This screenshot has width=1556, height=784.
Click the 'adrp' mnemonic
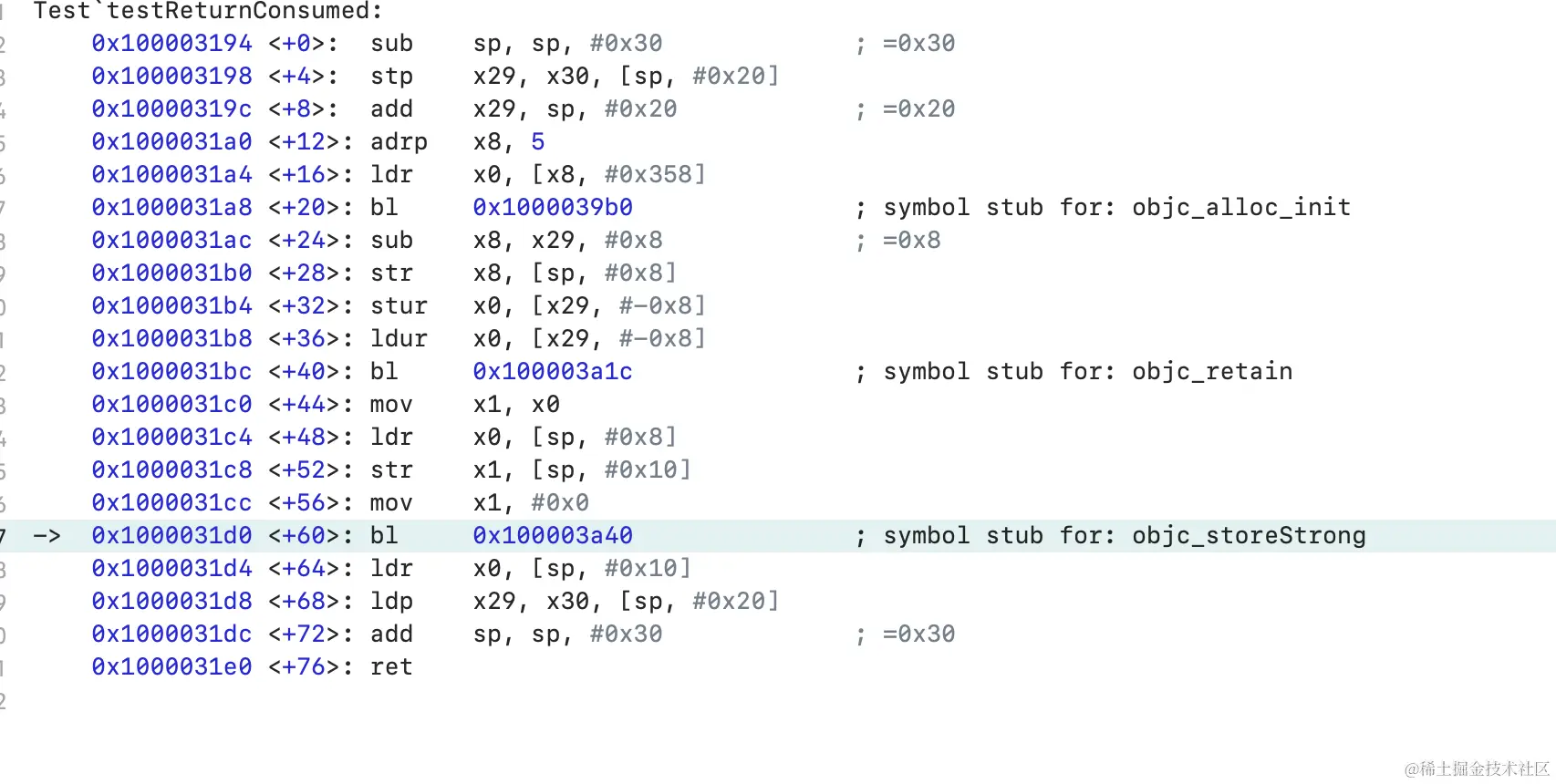[x=399, y=142]
